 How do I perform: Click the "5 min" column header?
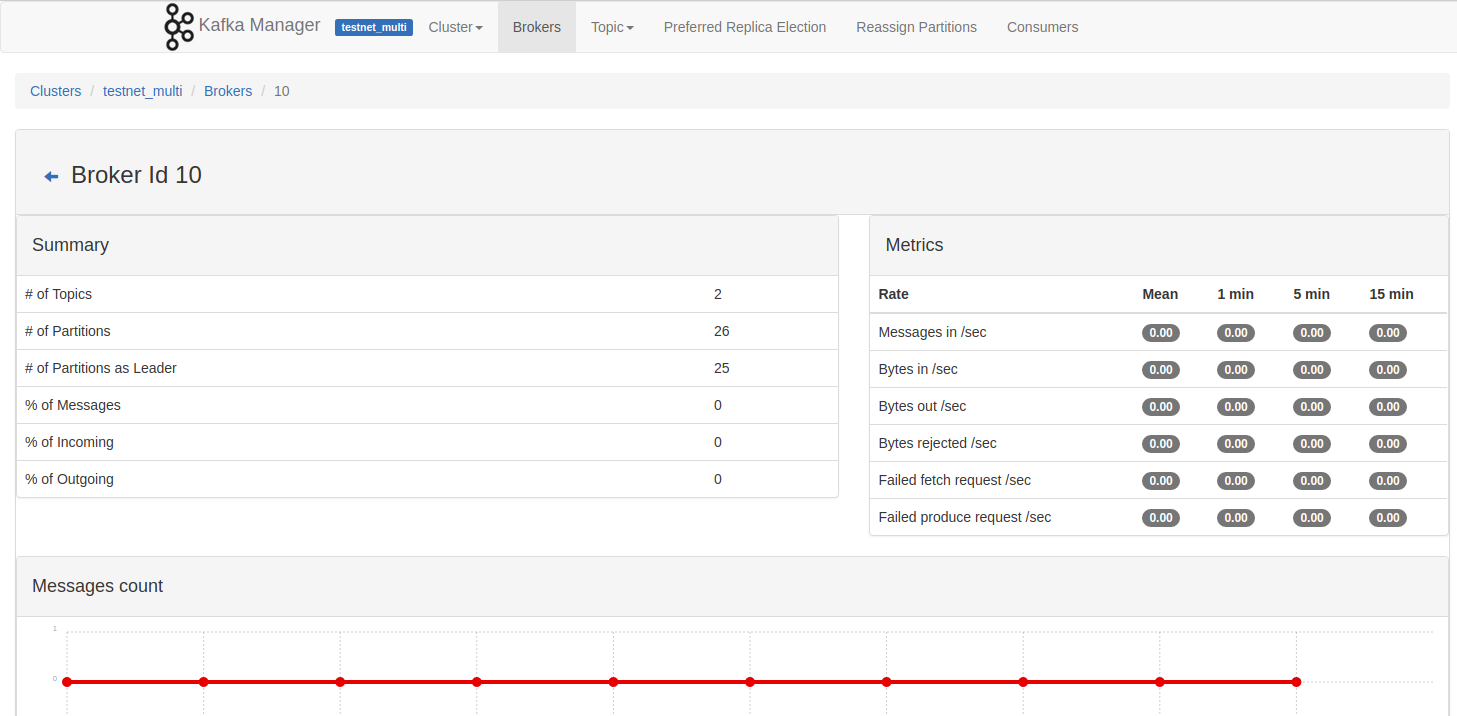1311,294
